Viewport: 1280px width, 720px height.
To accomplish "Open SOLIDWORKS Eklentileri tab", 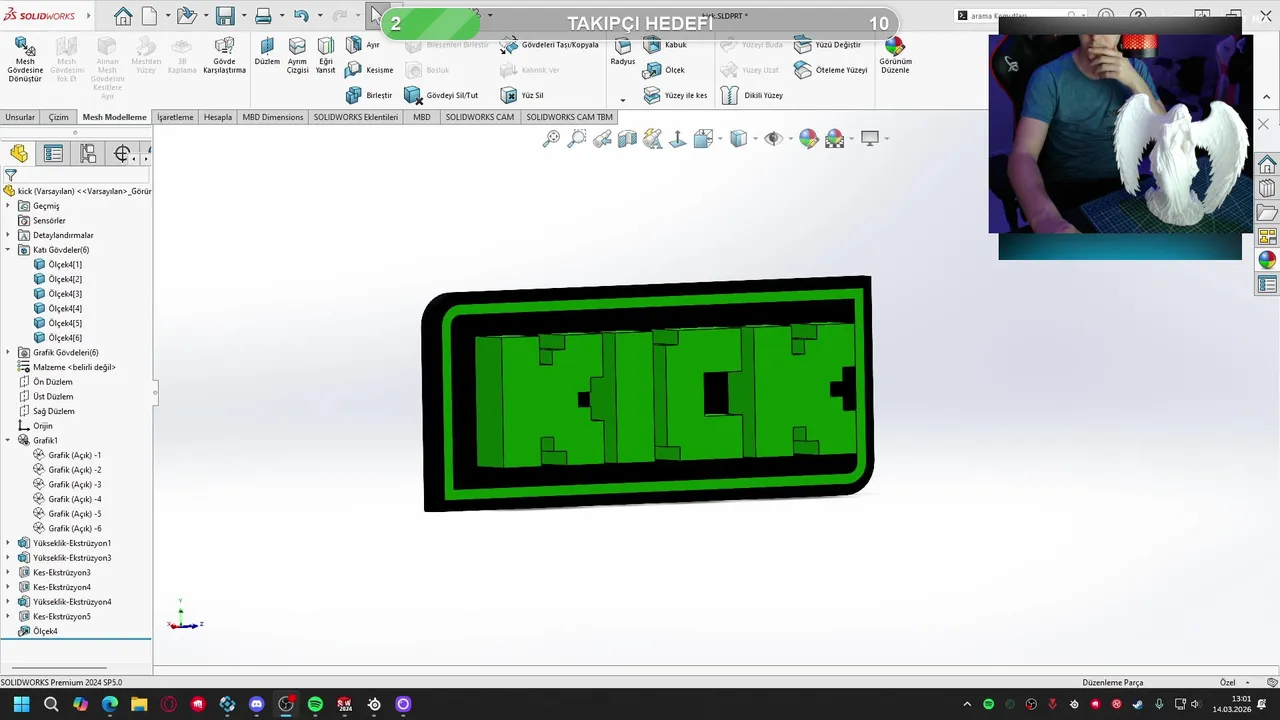I will 356,117.
